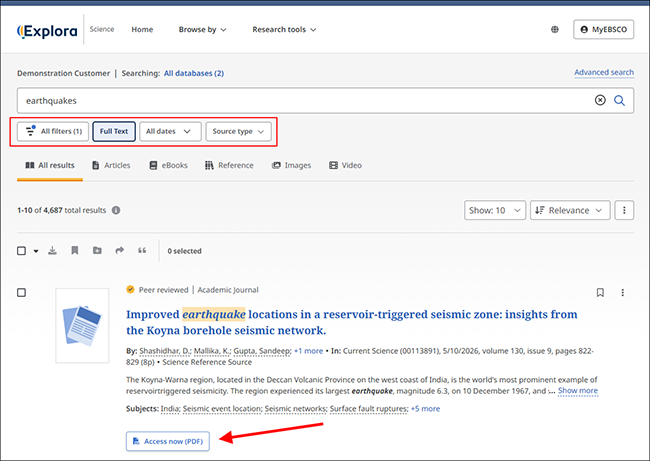The image size is (650, 461).
Task: Open the Relevance sort dropdown
Action: click(x=570, y=210)
